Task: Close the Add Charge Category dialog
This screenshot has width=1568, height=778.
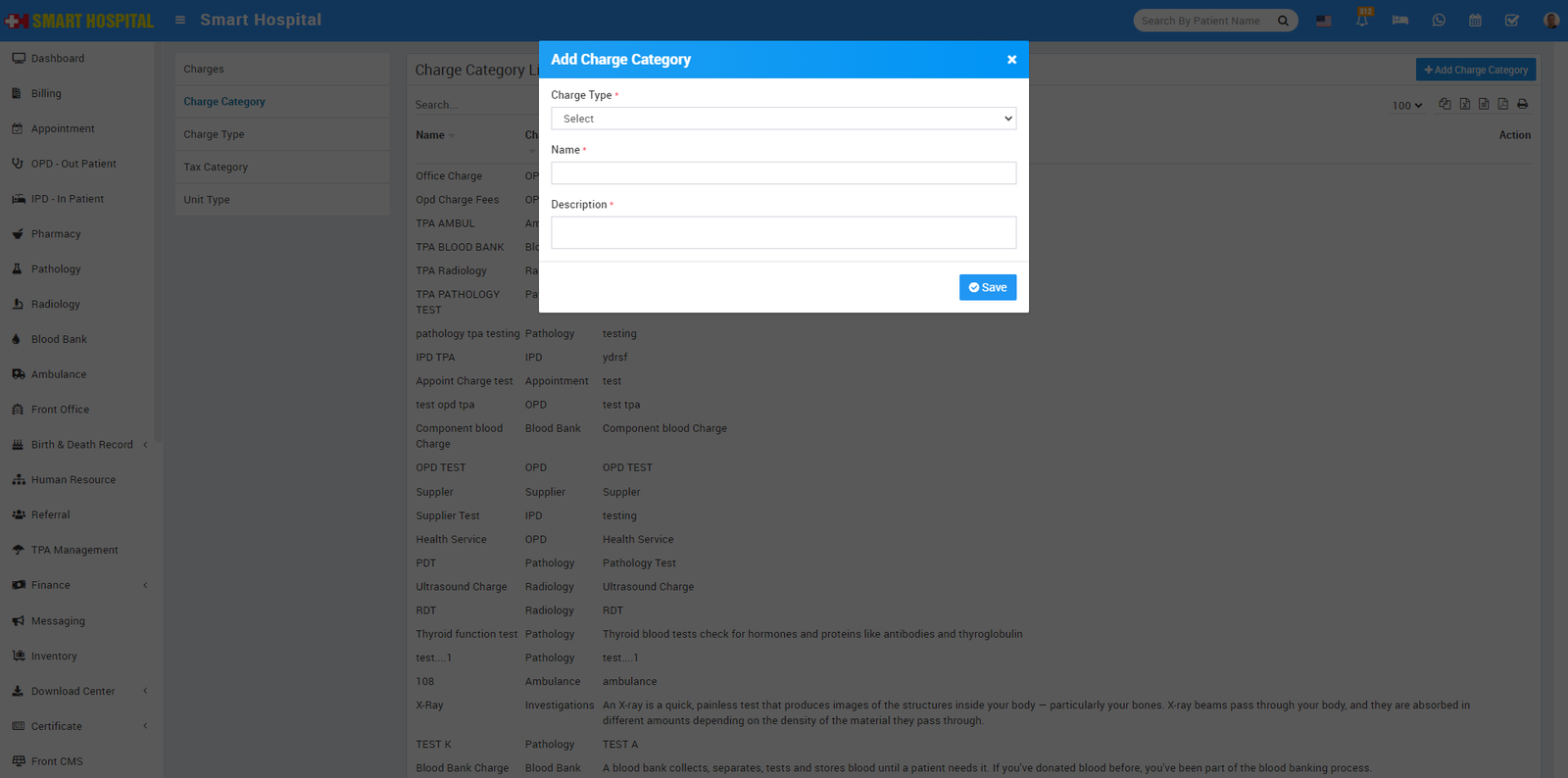Action: (1011, 60)
